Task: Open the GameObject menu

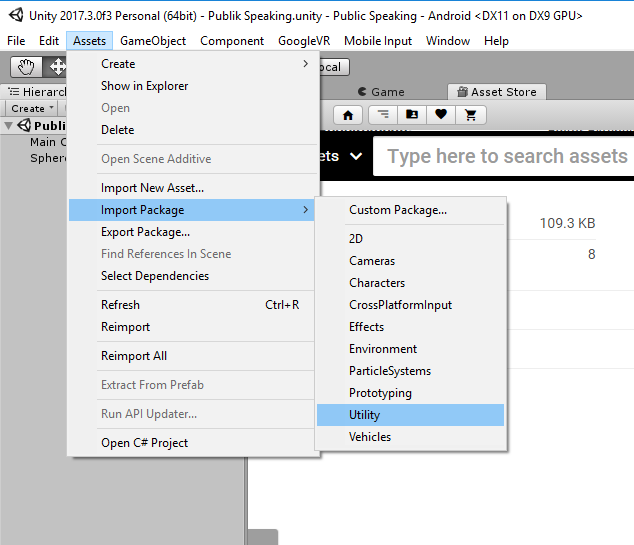Action: click(153, 41)
